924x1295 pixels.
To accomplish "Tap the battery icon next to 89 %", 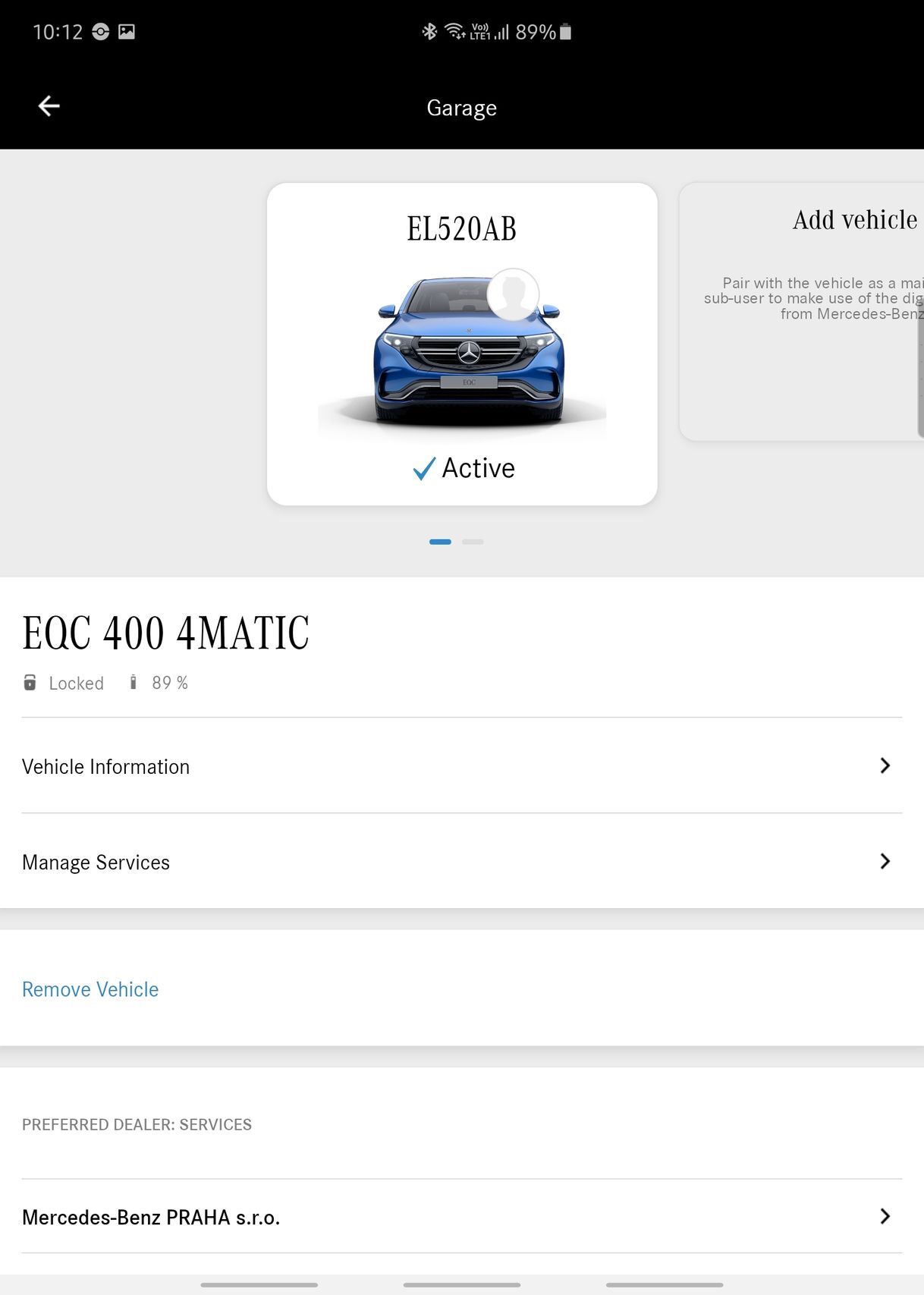I will click(134, 682).
